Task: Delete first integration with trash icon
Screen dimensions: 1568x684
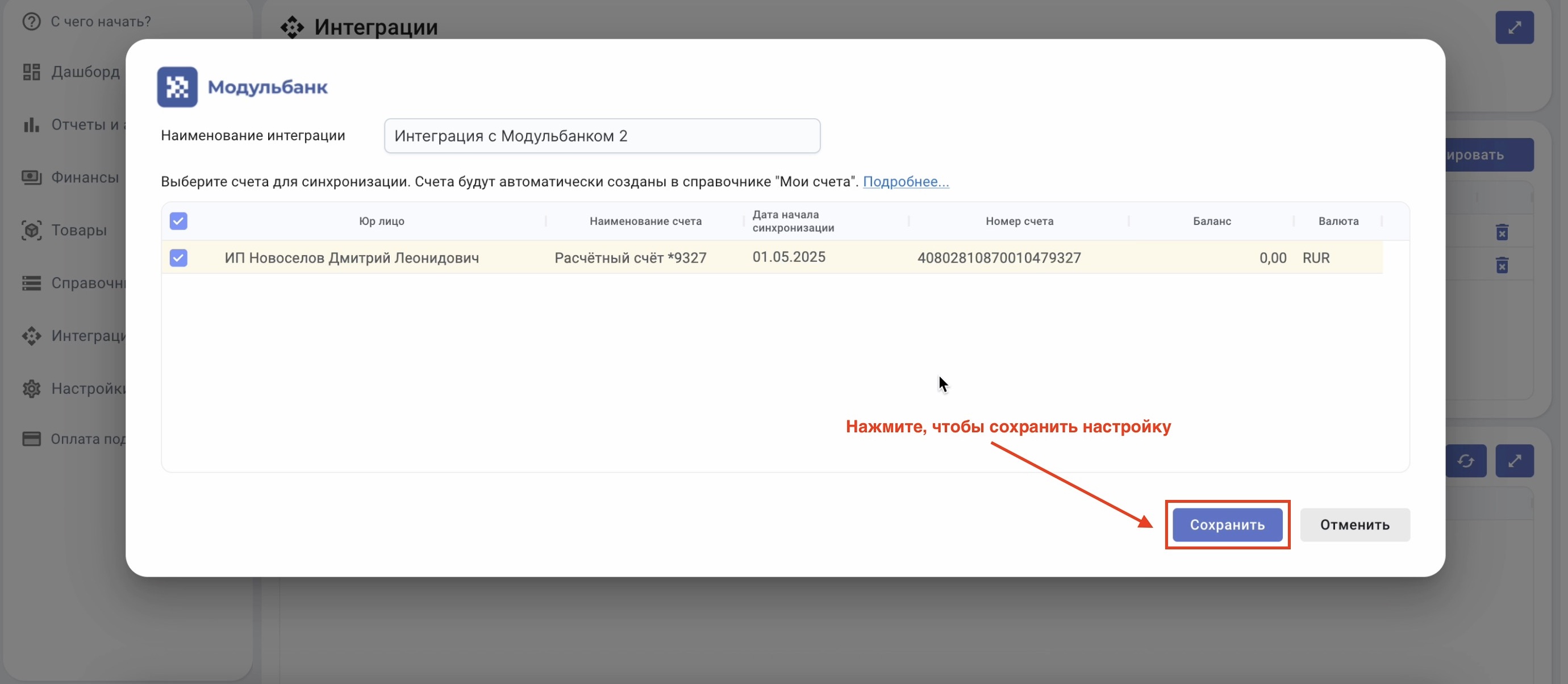Action: pyautogui.click(x=1502, y=232)
